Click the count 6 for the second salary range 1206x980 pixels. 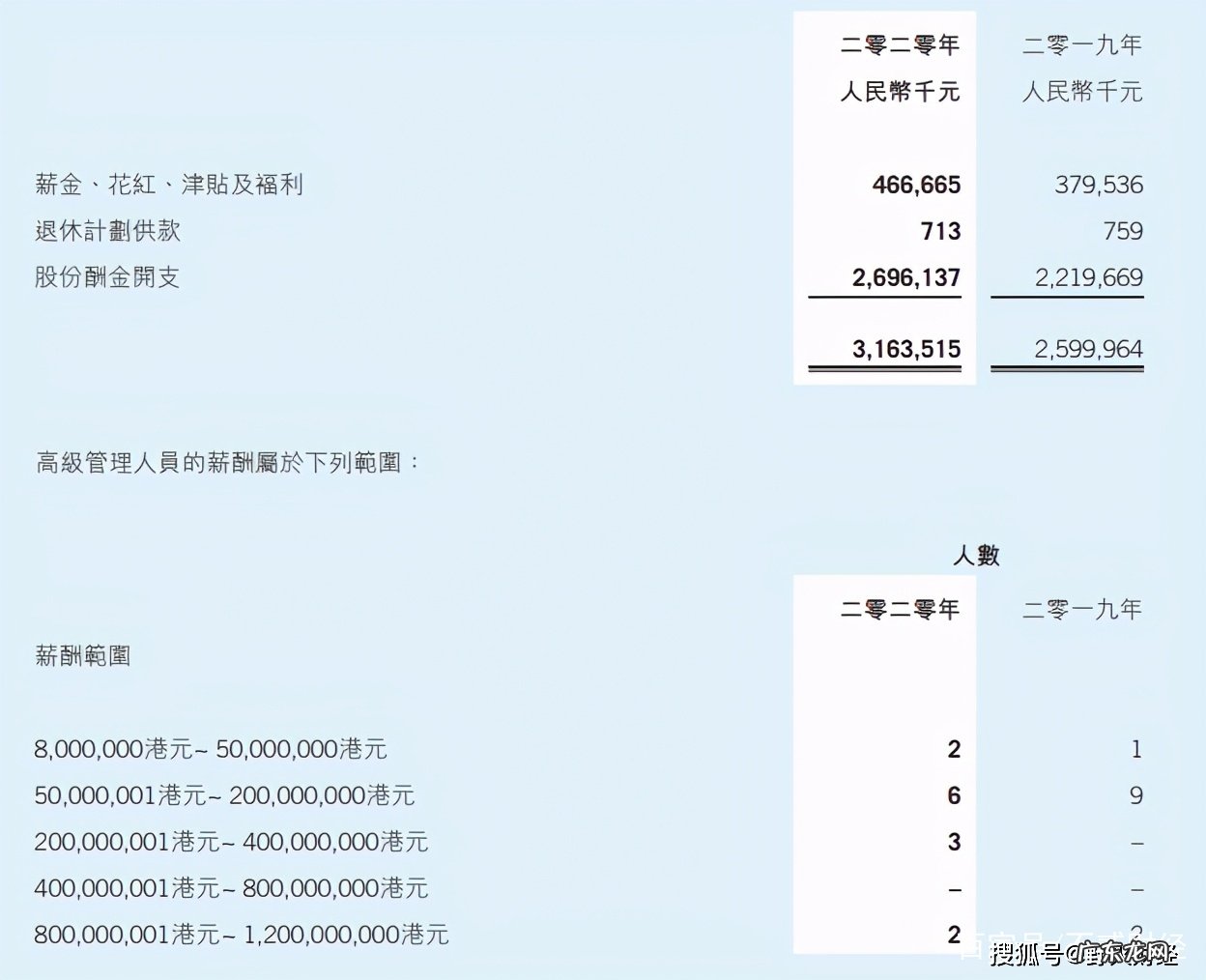coord(953,795)
